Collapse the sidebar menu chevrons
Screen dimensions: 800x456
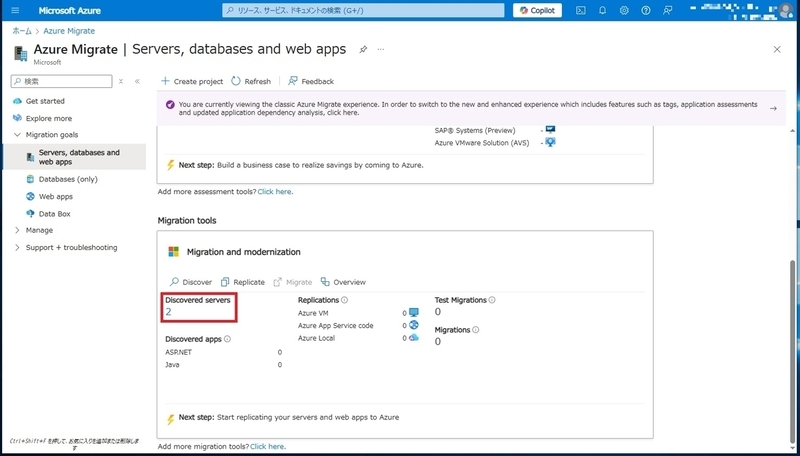137,81
